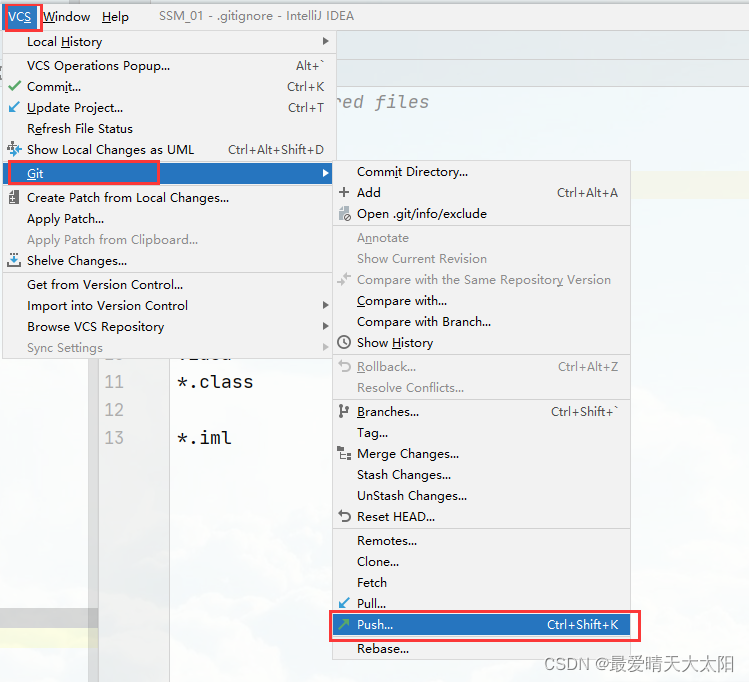
Task: Click the Shelve Changes icon
Action: click(14, 260)
